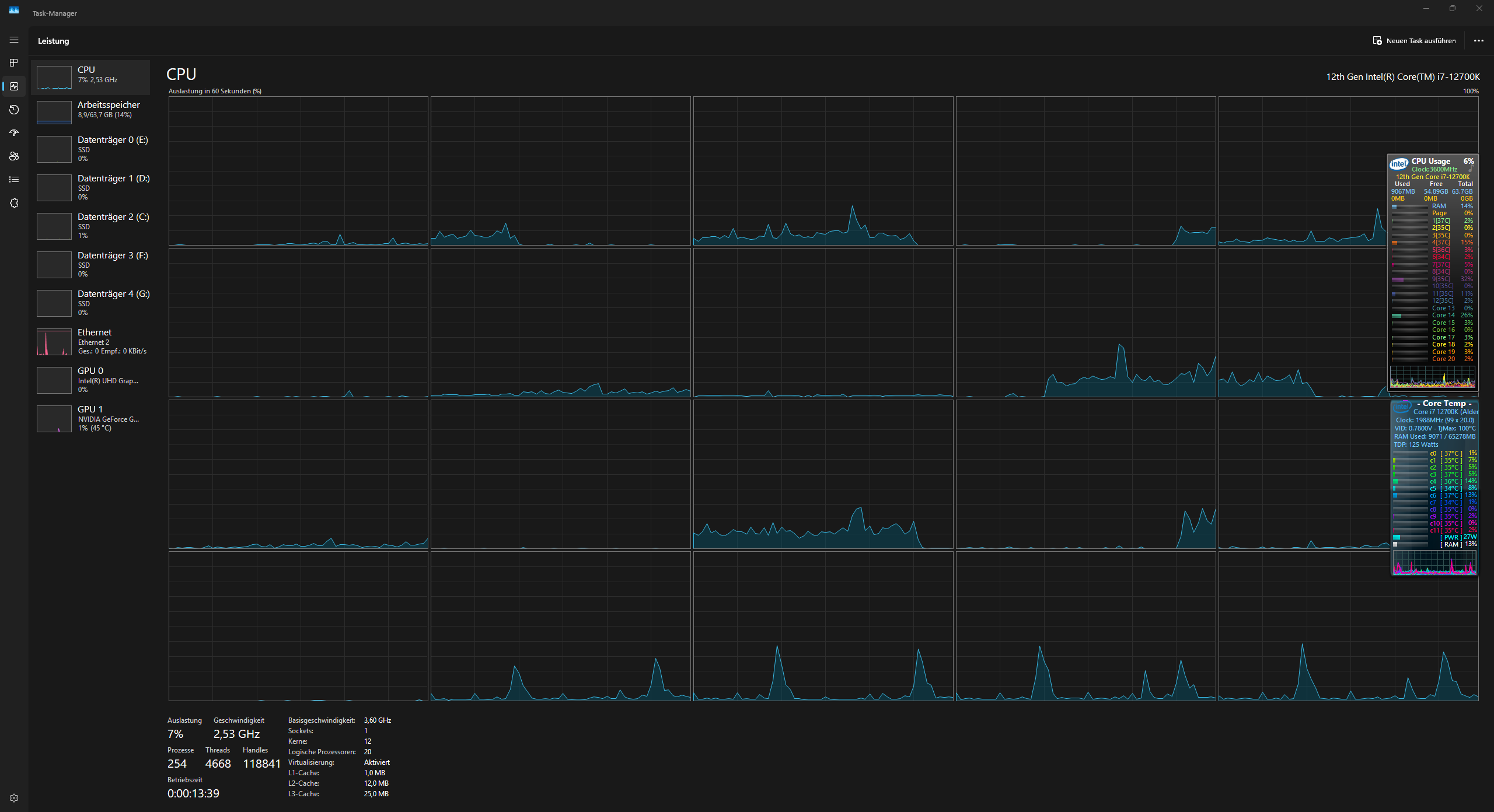Open the Startup apps page icon
The image size is (1494, 812).
coord(14,133)
